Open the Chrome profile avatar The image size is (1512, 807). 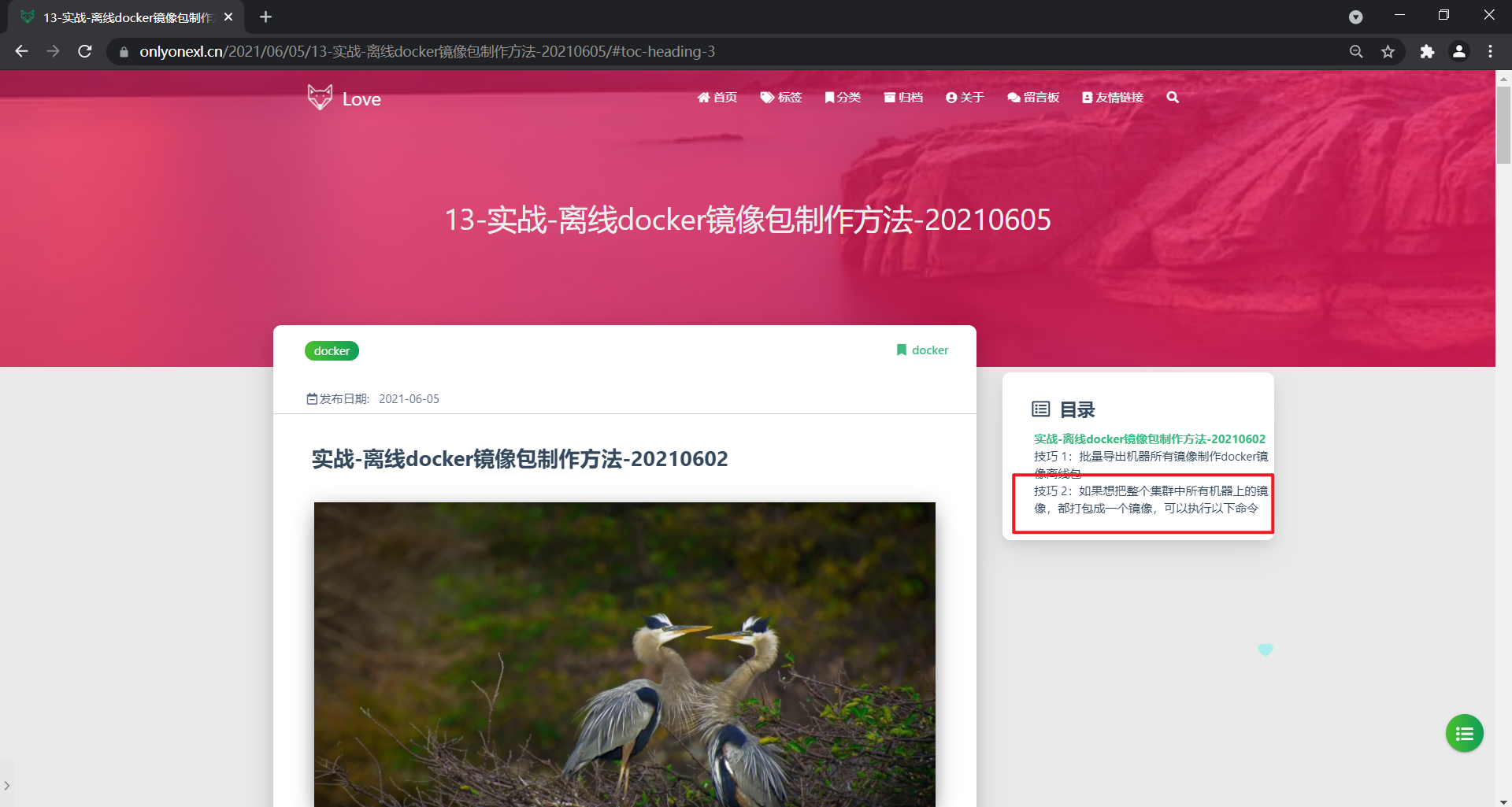click(x=1459, y=51)
